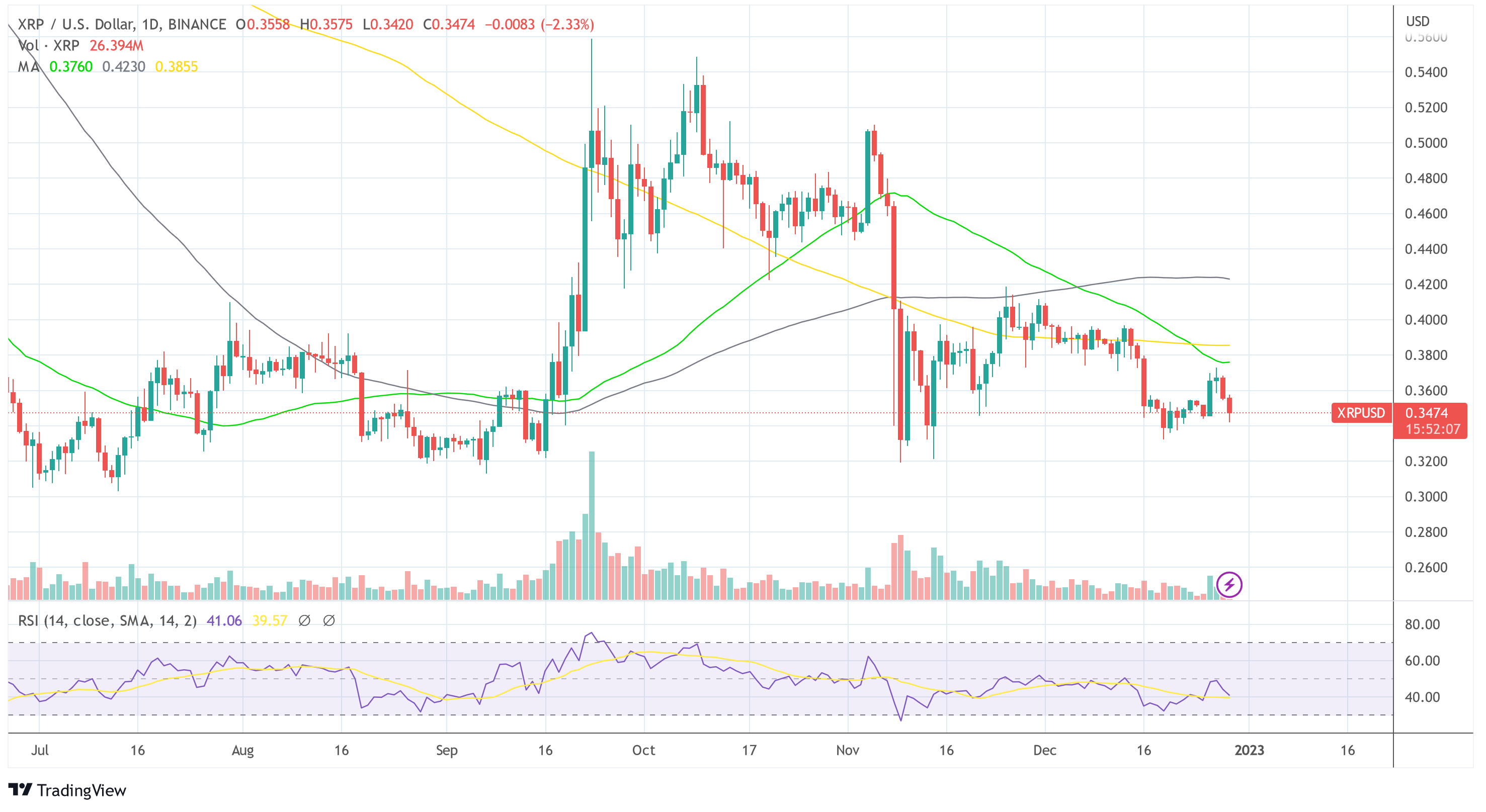Click the XRPUSD price label tag
Viewport: 1486px width, 812px height.
click(1361, 413)
